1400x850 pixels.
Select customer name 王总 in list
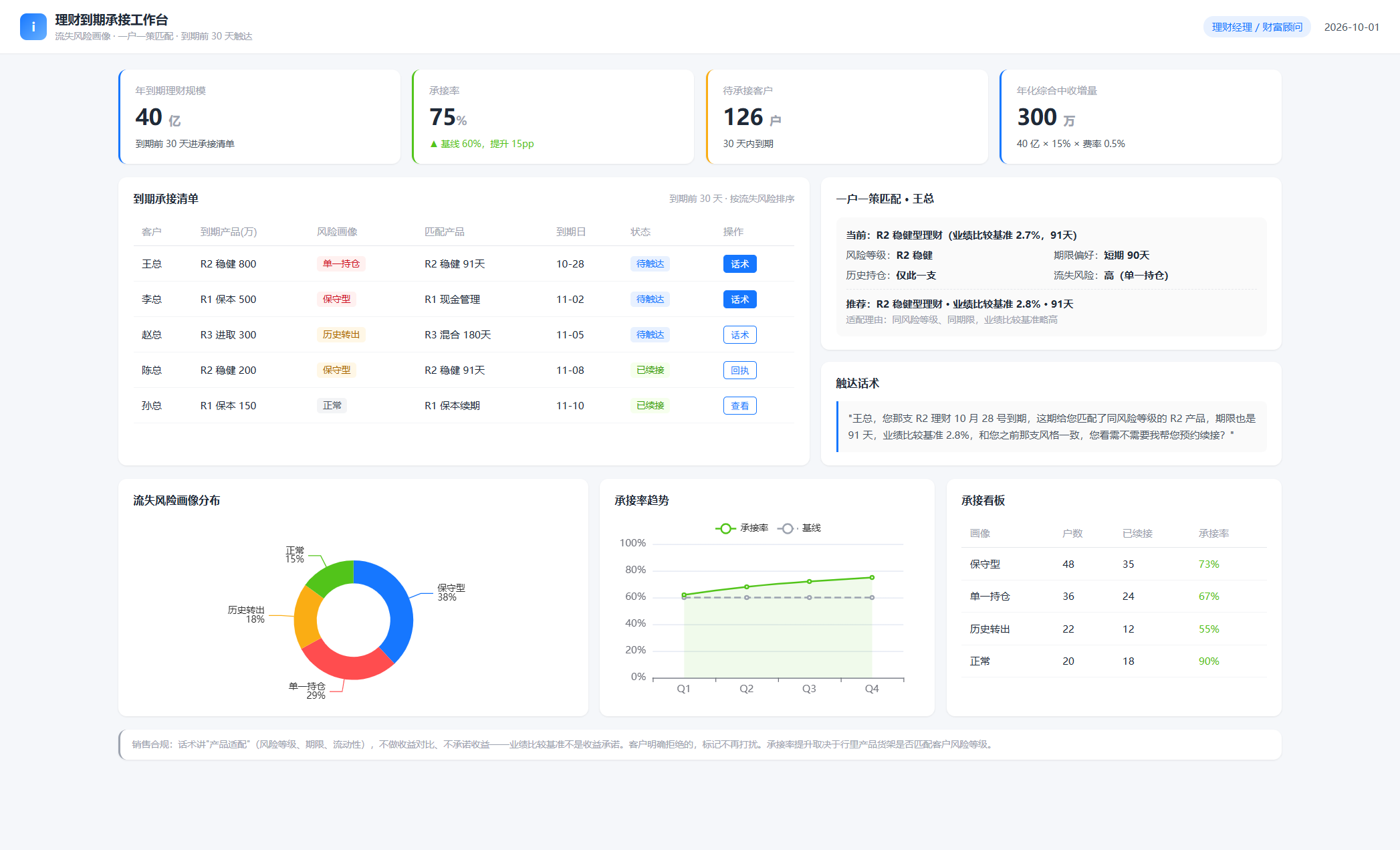point(152,263)
